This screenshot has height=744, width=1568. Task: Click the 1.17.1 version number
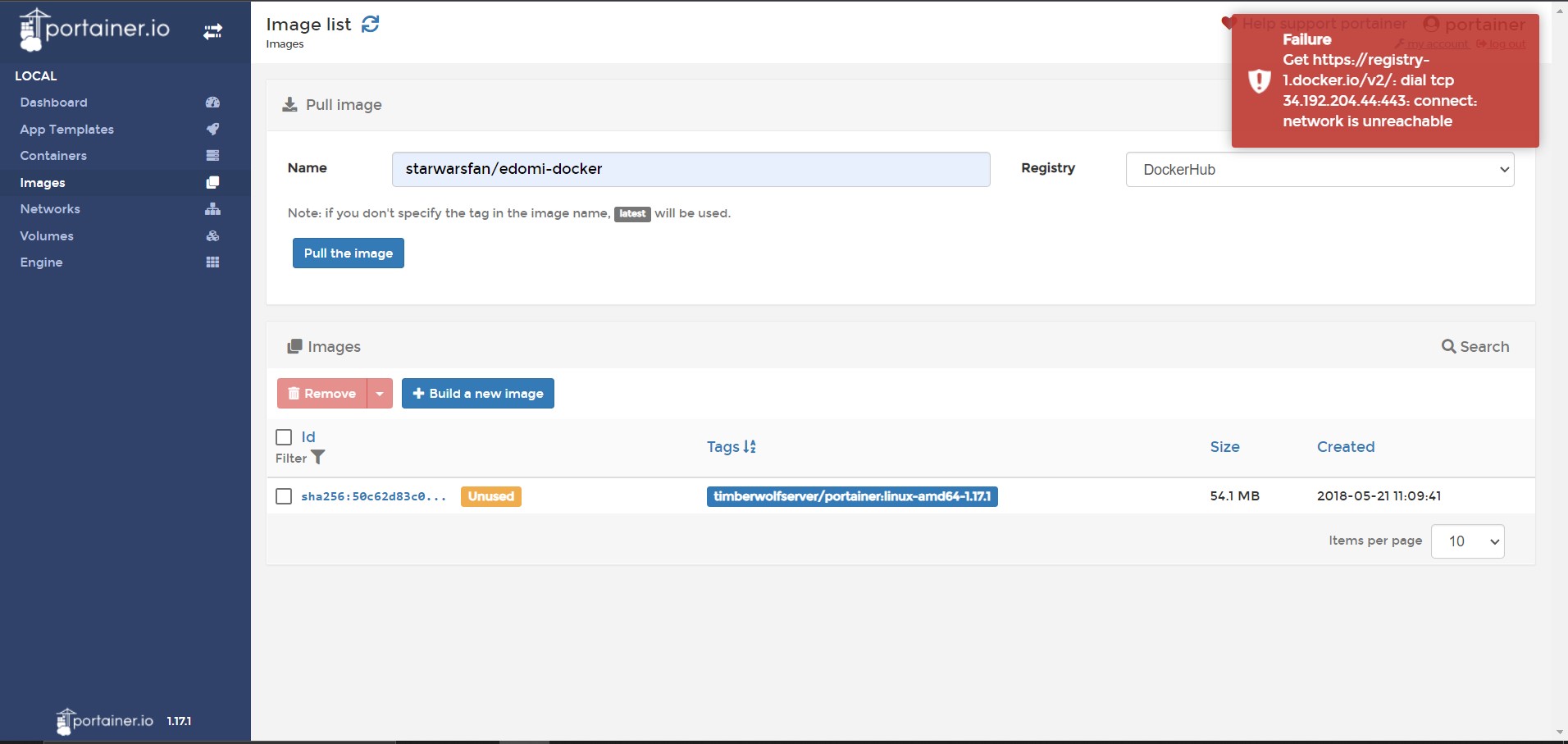click(x=180, y=721)
